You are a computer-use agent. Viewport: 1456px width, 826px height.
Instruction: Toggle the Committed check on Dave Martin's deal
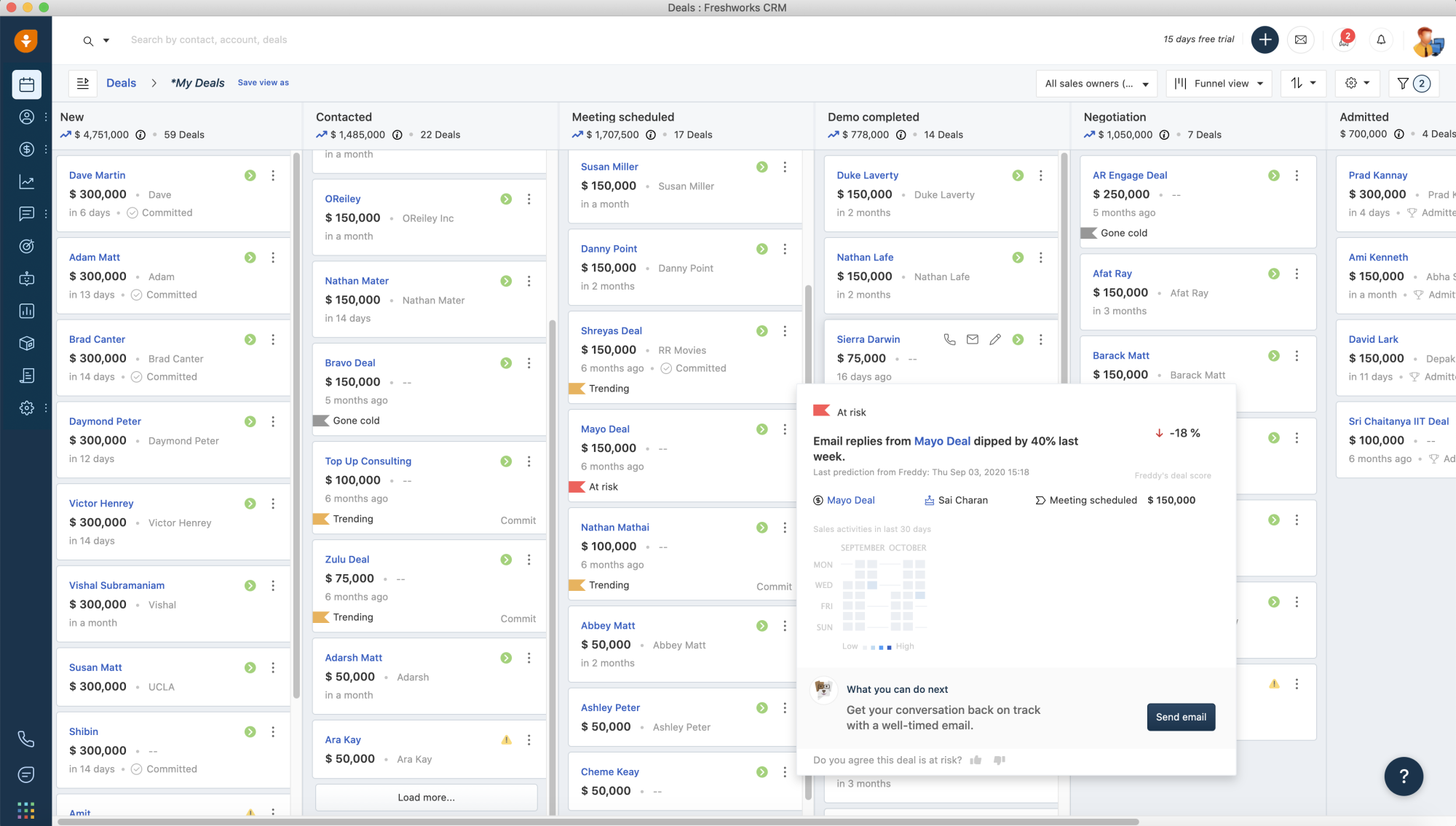pyautogui.click(x=132, y=213)
